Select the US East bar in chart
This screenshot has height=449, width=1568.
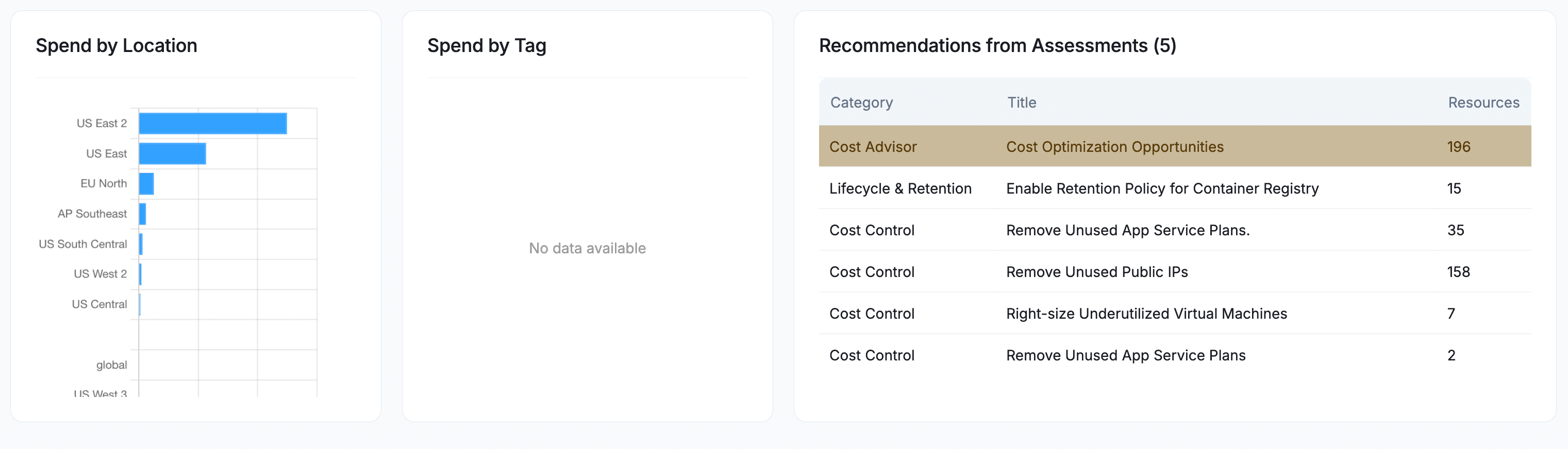point(172,153)
